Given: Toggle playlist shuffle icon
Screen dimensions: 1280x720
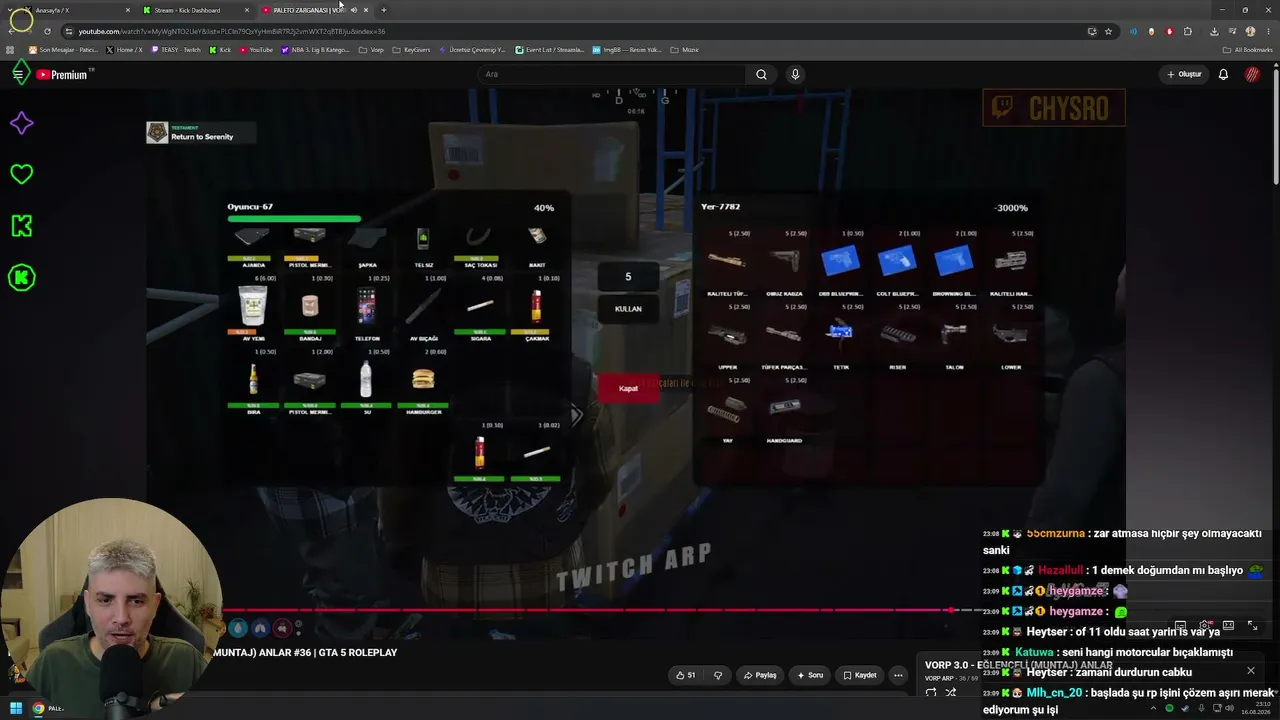Looking at the screenshot, I should pos(951,692).
